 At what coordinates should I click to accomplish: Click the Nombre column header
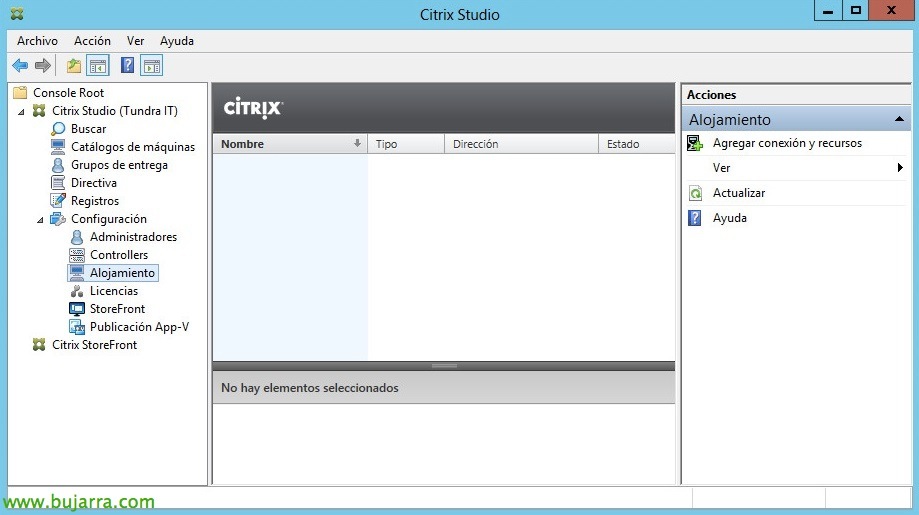pos(290,144)
